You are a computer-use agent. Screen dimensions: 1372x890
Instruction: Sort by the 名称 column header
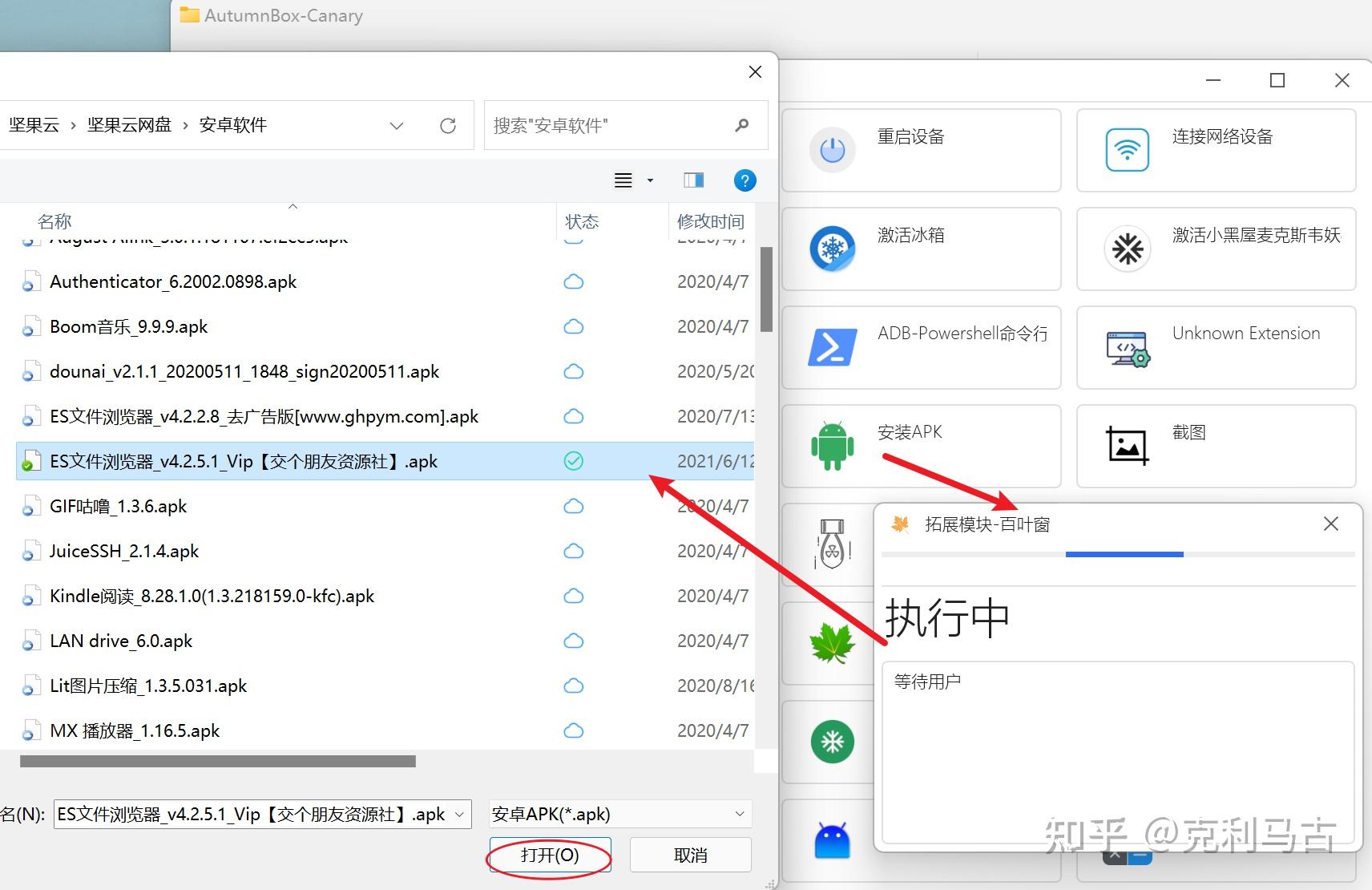click(54, 221)
